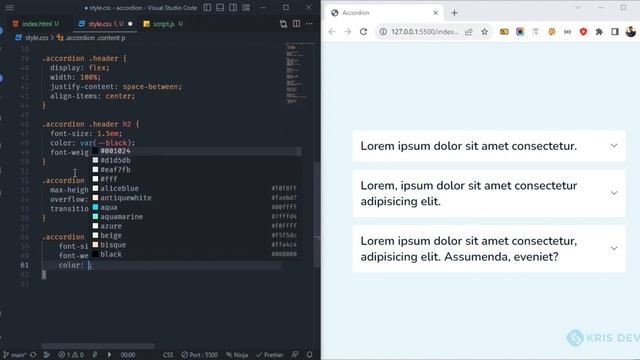Screen dimensions: 640x360
Task: Click the red shield extension icon
Action: click(x=583, y=32)
